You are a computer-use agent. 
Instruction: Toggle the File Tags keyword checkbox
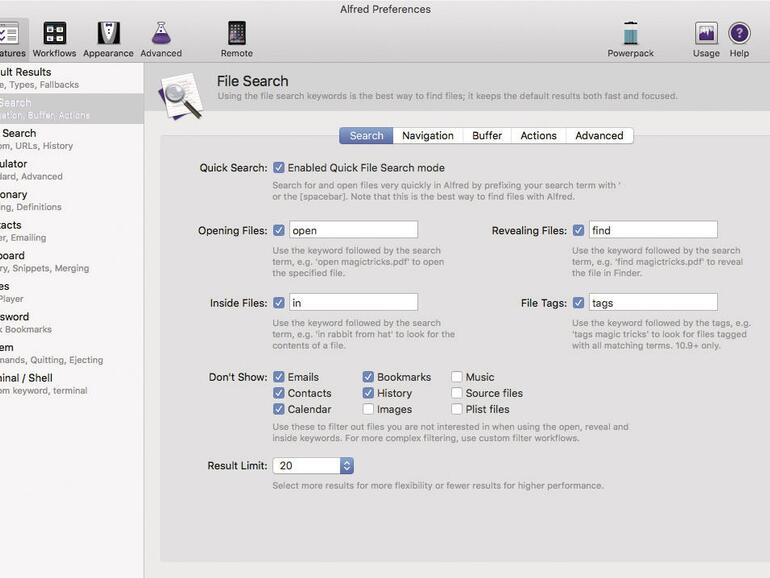(578, 303)
